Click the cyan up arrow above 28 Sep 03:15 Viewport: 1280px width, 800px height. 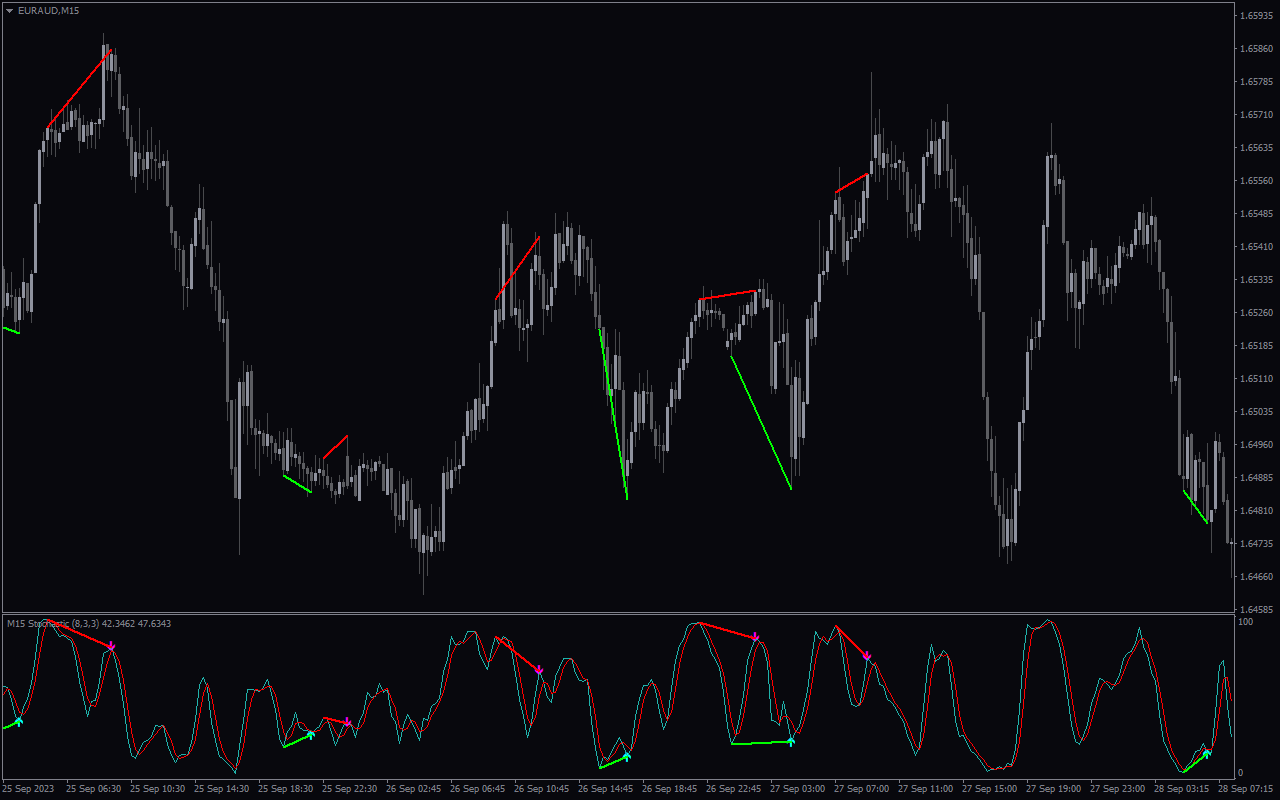point(1207,753)
